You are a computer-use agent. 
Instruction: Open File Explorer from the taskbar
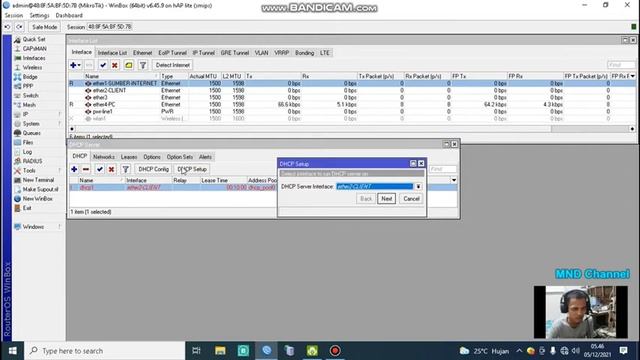pos(220,351)
